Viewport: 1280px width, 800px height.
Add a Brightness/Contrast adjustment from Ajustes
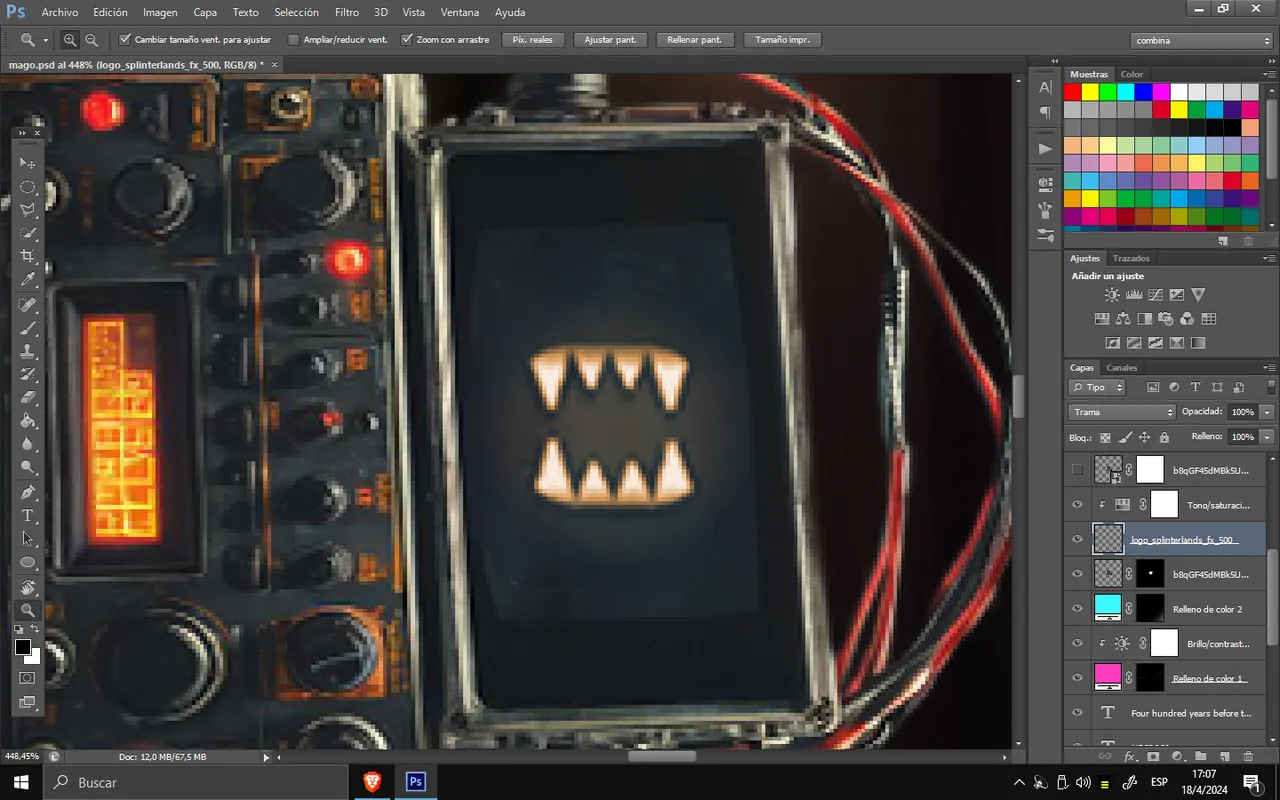pyautogui.click(x=1112, y=295)
